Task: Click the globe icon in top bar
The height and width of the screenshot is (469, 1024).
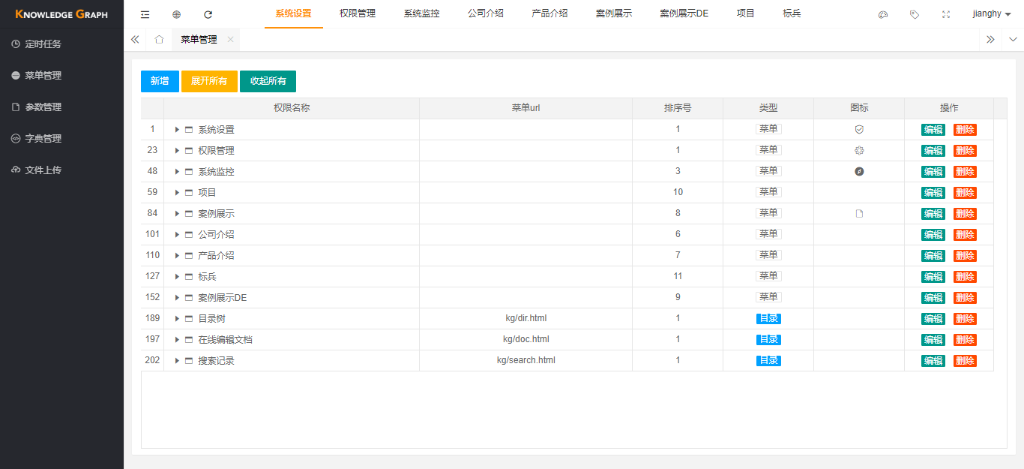Action: click(x=176, y=15)
